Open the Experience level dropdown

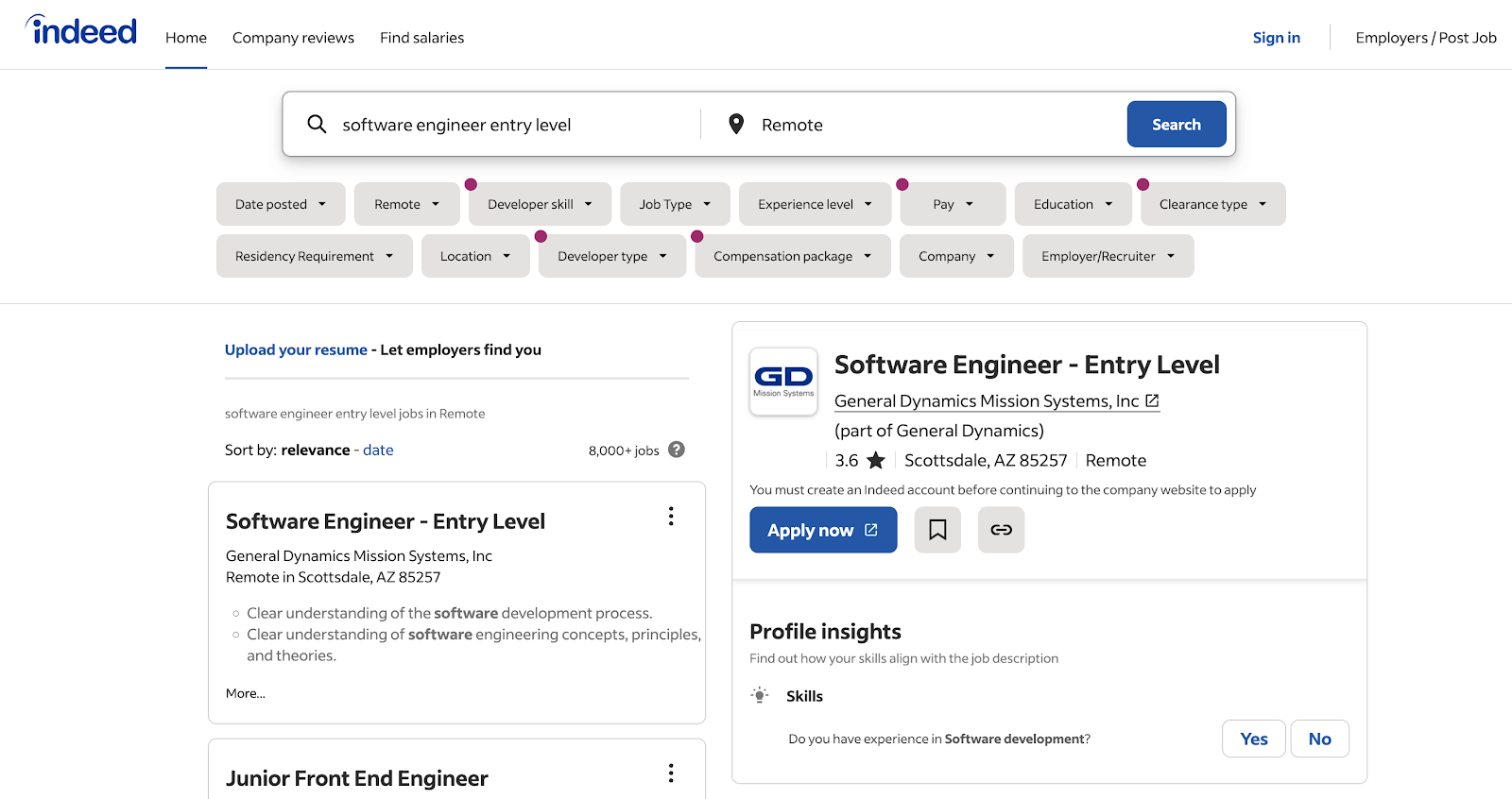point(816,204)
